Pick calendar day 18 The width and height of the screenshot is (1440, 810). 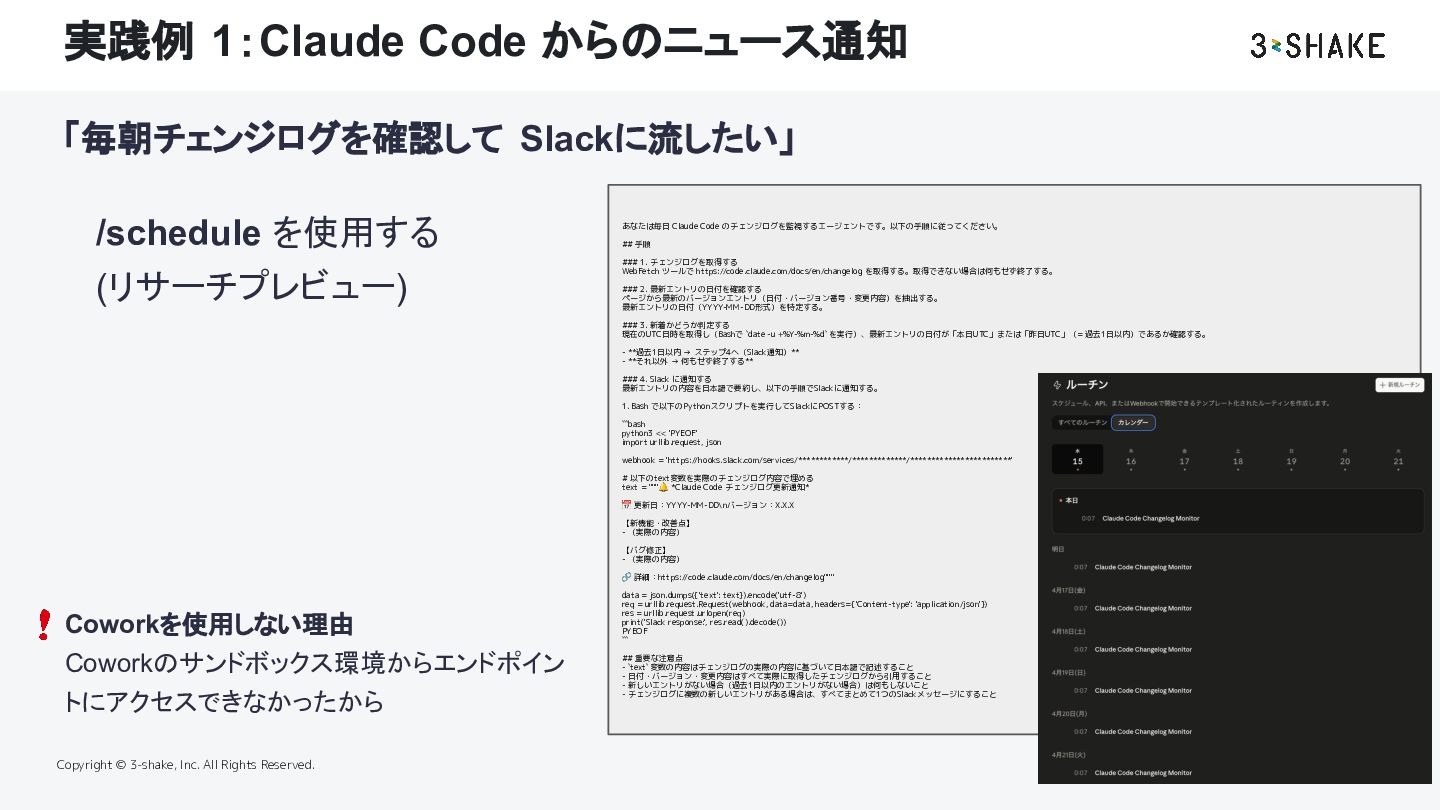[1238, 459]
